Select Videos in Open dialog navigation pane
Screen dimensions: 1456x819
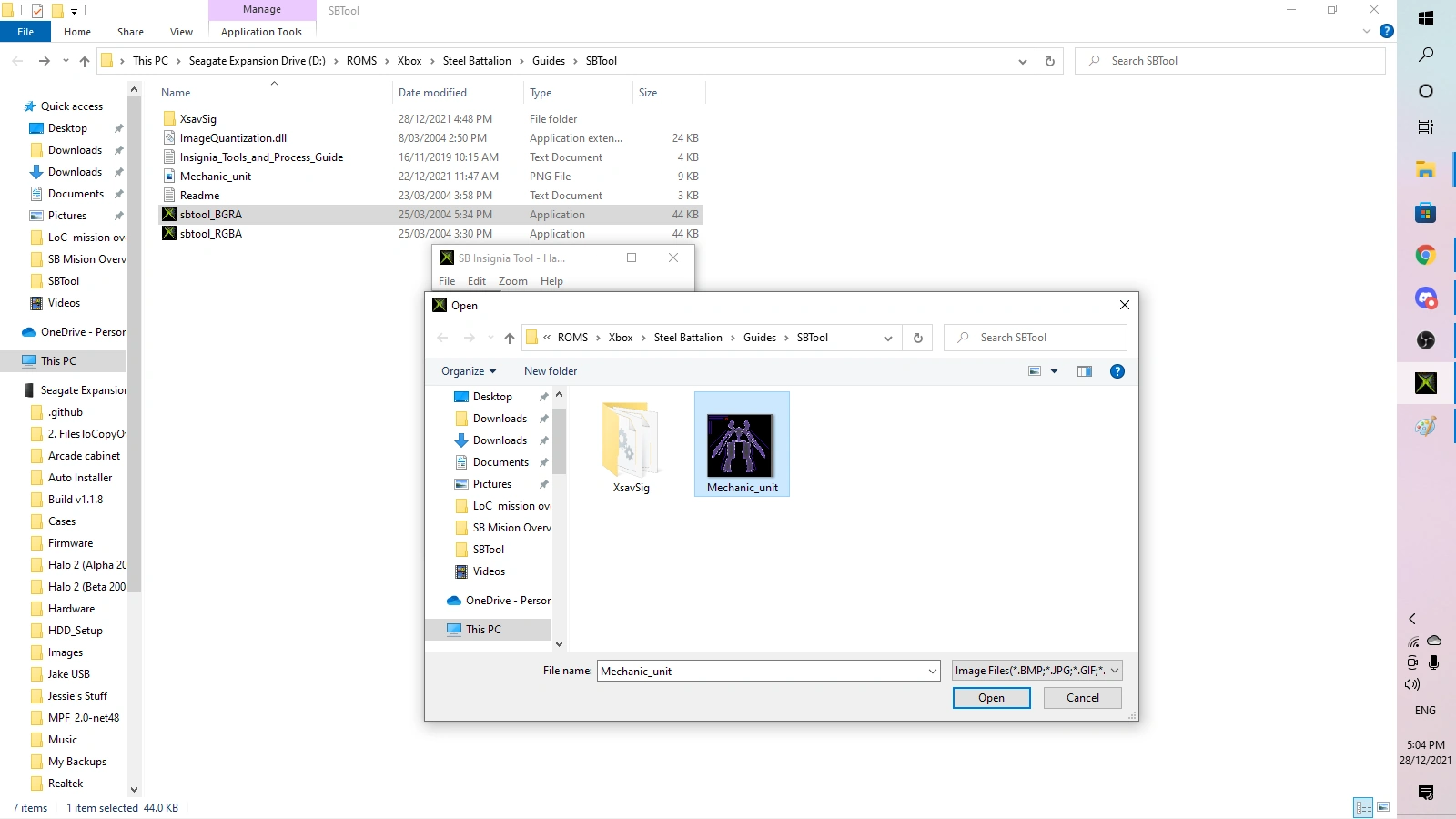[489, 571]
